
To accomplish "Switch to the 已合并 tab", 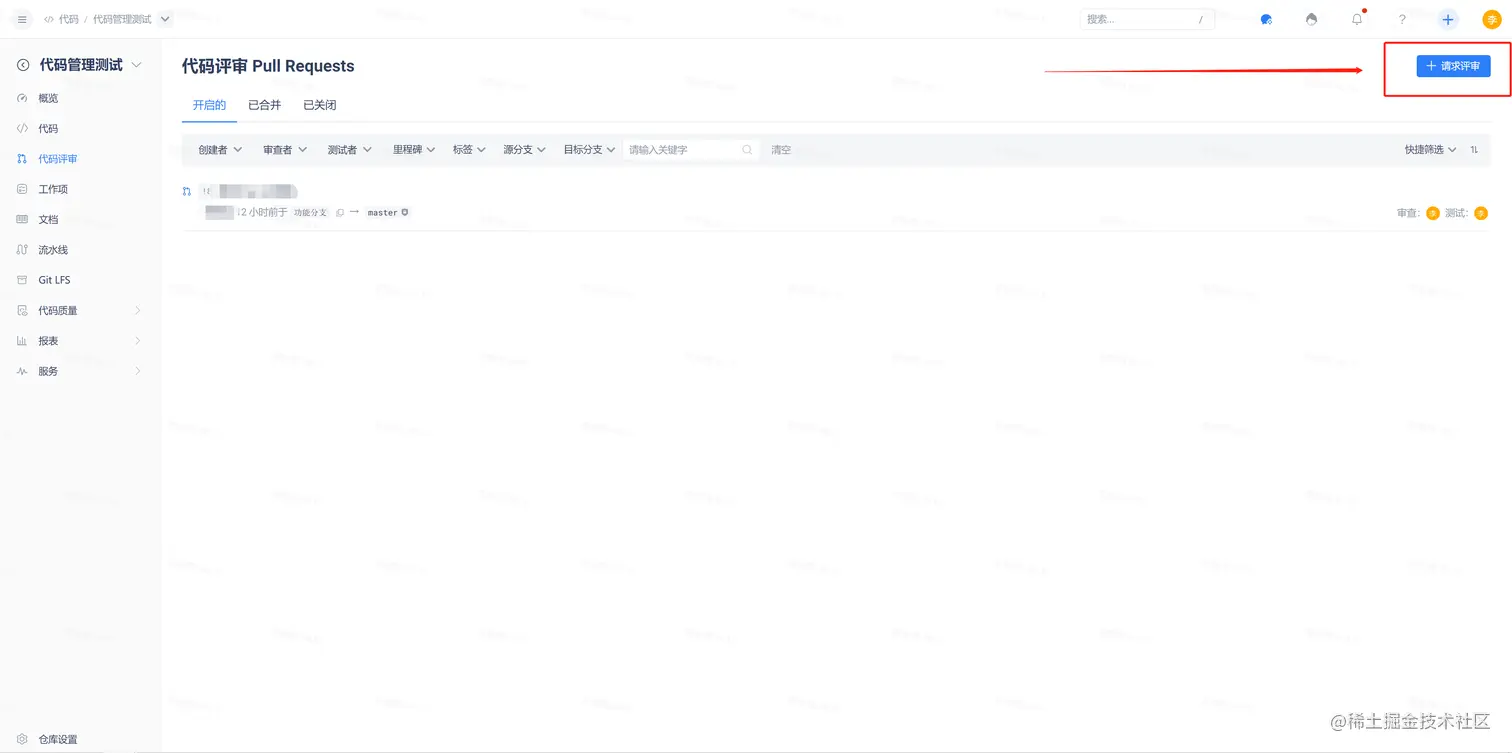I will click(x=264, y=104).
